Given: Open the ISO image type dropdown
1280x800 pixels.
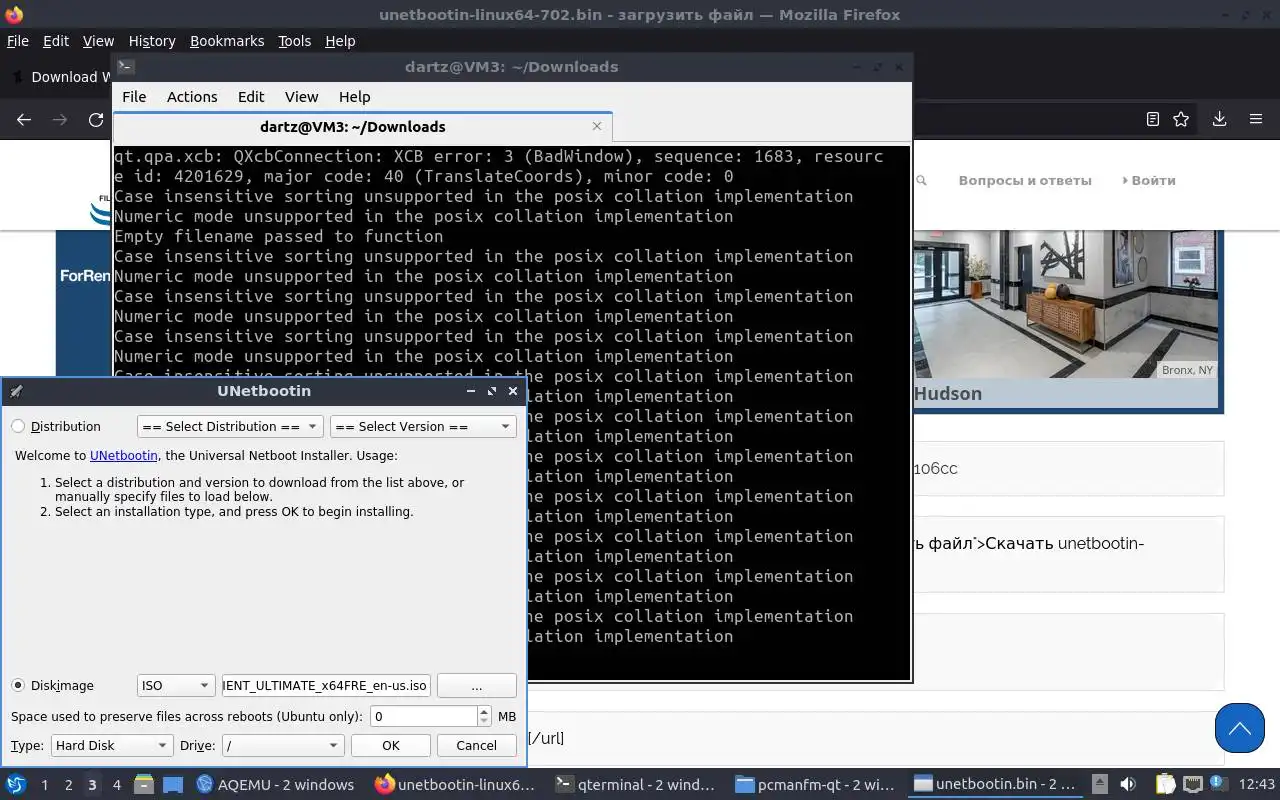Looking at the screenshot, I should tap(176, 685).
